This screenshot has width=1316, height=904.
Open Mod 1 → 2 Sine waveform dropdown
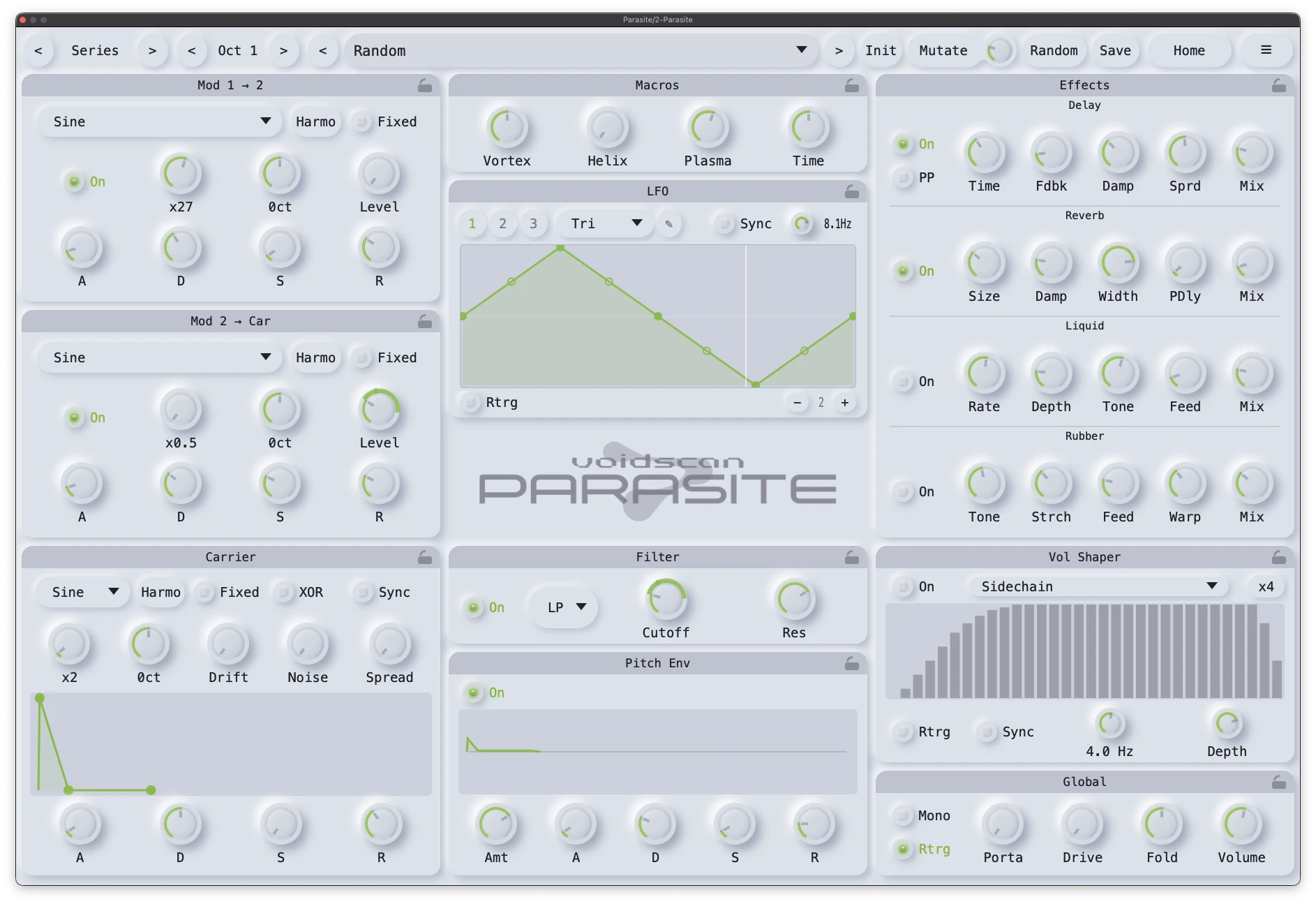pyautogui.click(x=160, y=122)
